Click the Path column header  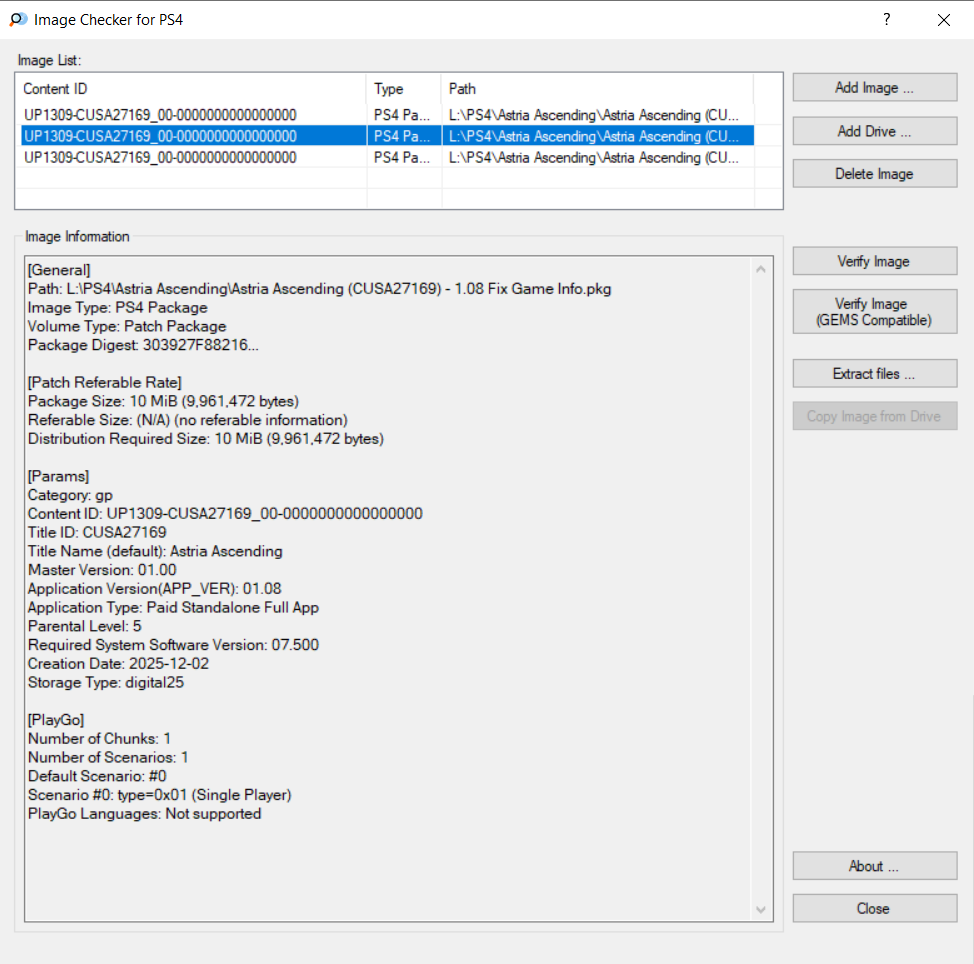(596, 89)
